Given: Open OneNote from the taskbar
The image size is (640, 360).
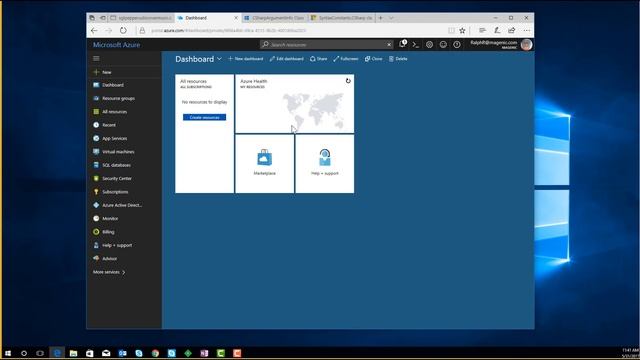Looking at the screenshot, I should point(204,353).
